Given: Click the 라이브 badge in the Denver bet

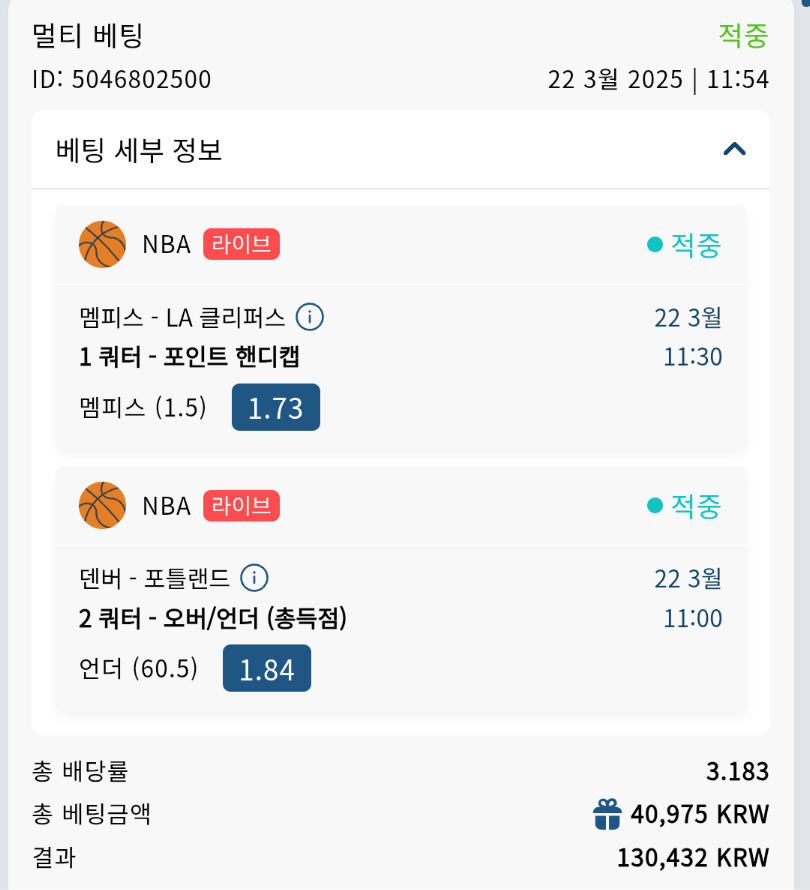Looking at the screenshot, I should 241,506.
